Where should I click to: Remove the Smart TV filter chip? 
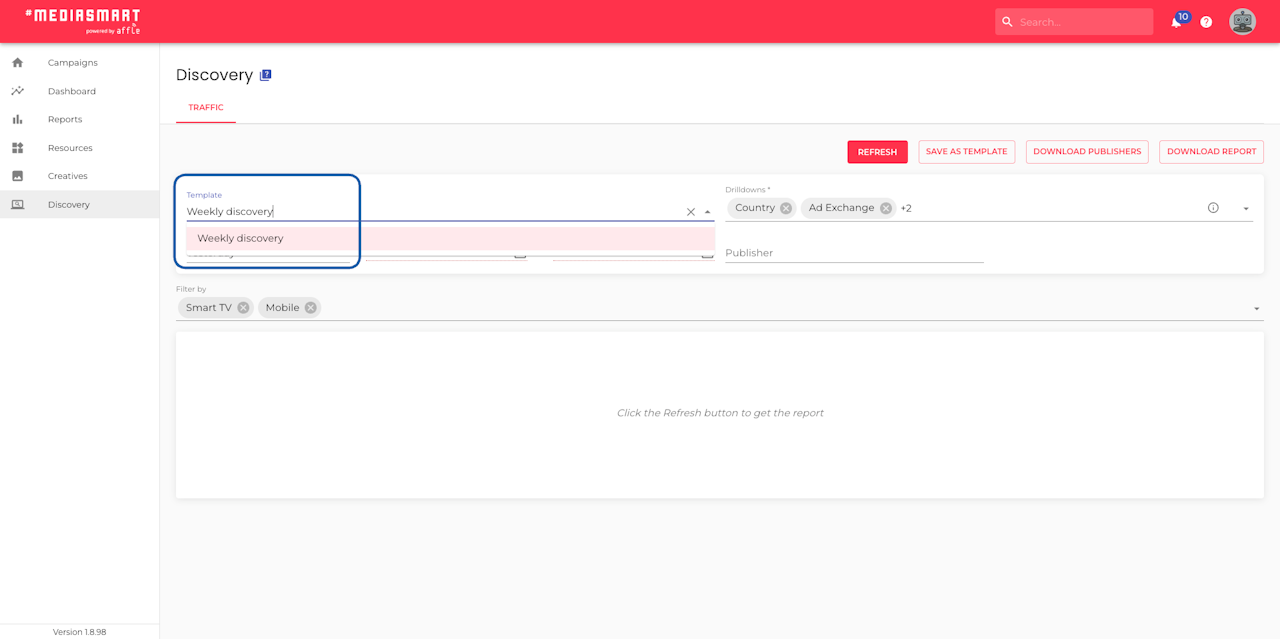[x=243, y=308]
